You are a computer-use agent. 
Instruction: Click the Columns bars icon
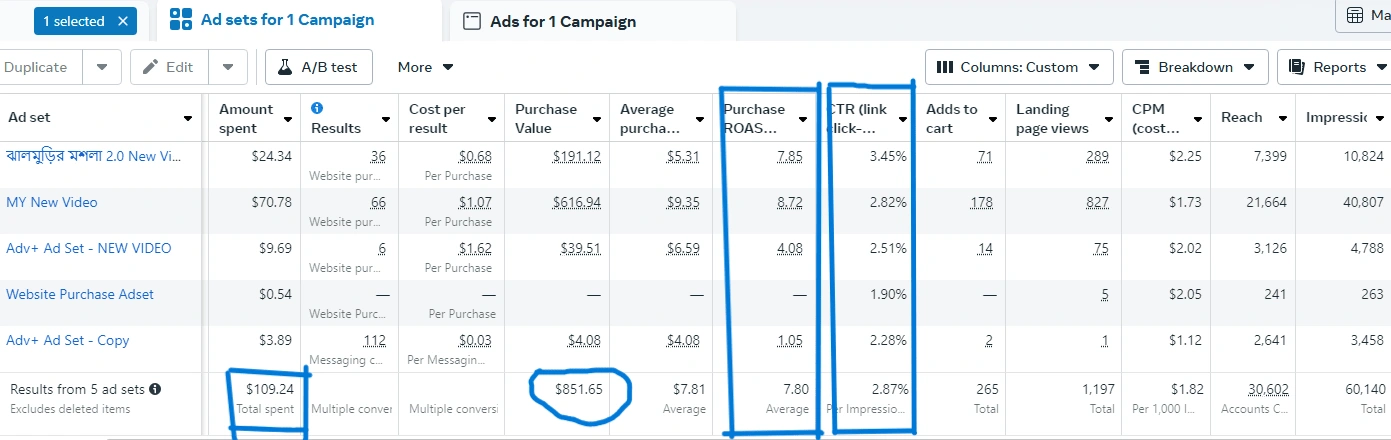point(945,67)
